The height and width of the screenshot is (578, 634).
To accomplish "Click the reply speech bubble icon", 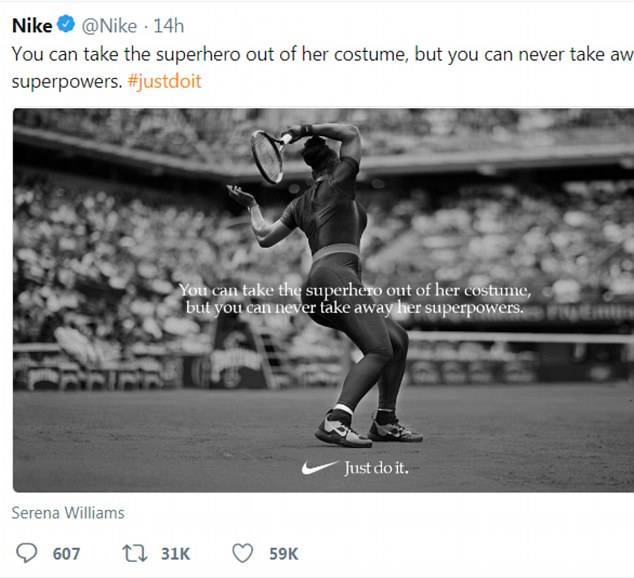I will tap(28, 553).
